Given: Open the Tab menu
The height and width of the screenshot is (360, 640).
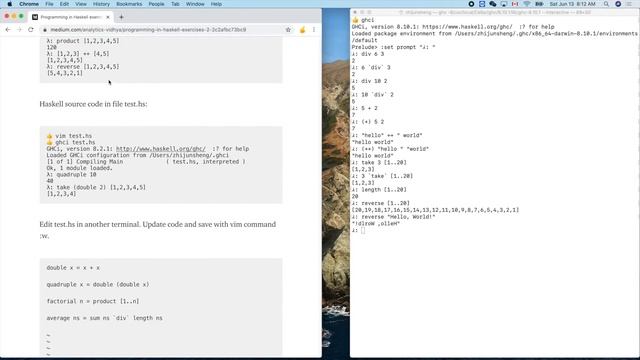Looking at the screenshot, I should (x=175, y=4).
